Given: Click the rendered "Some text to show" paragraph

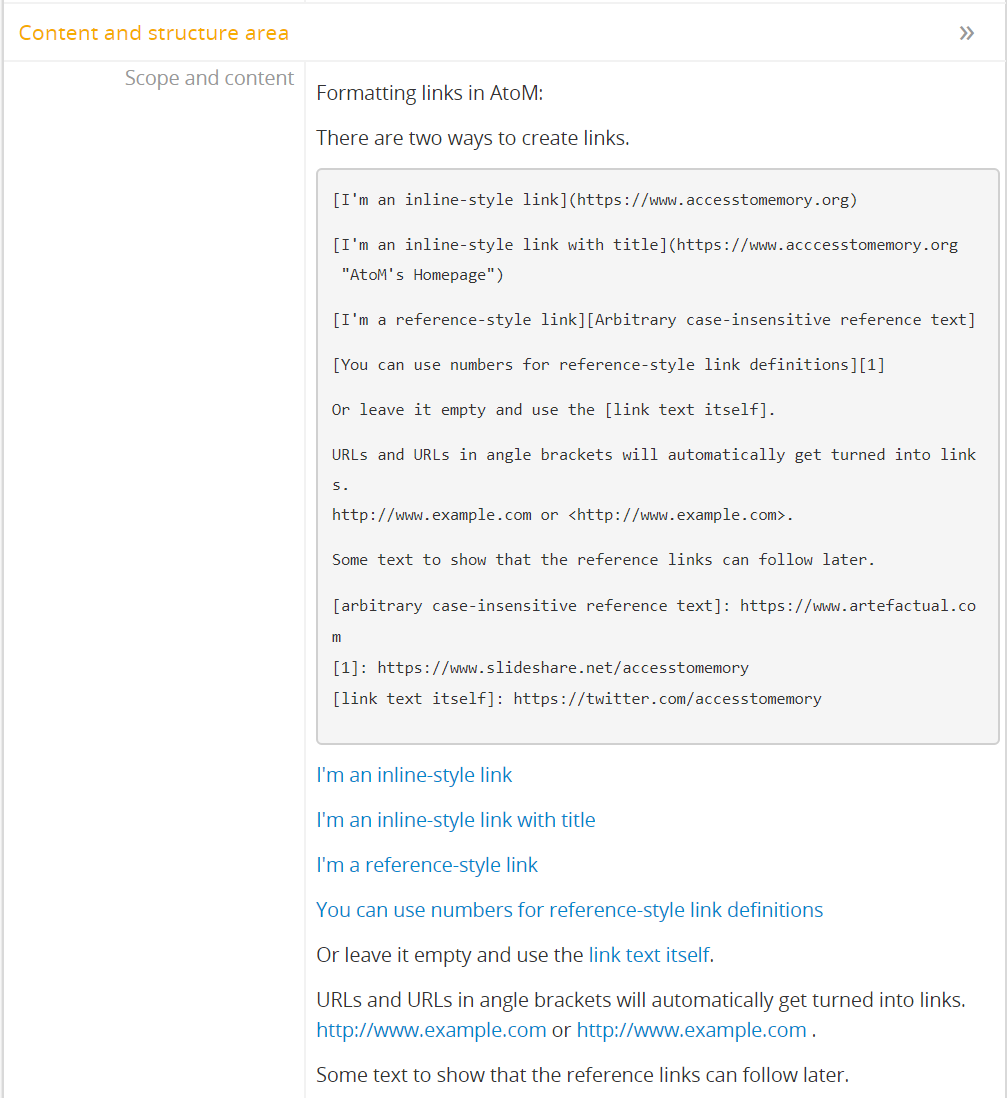Looking at the screenshot, I should (582, 1075).
